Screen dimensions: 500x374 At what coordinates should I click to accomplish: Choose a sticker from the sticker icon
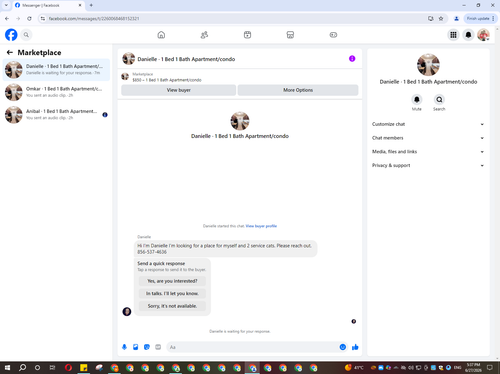(147, 347)
